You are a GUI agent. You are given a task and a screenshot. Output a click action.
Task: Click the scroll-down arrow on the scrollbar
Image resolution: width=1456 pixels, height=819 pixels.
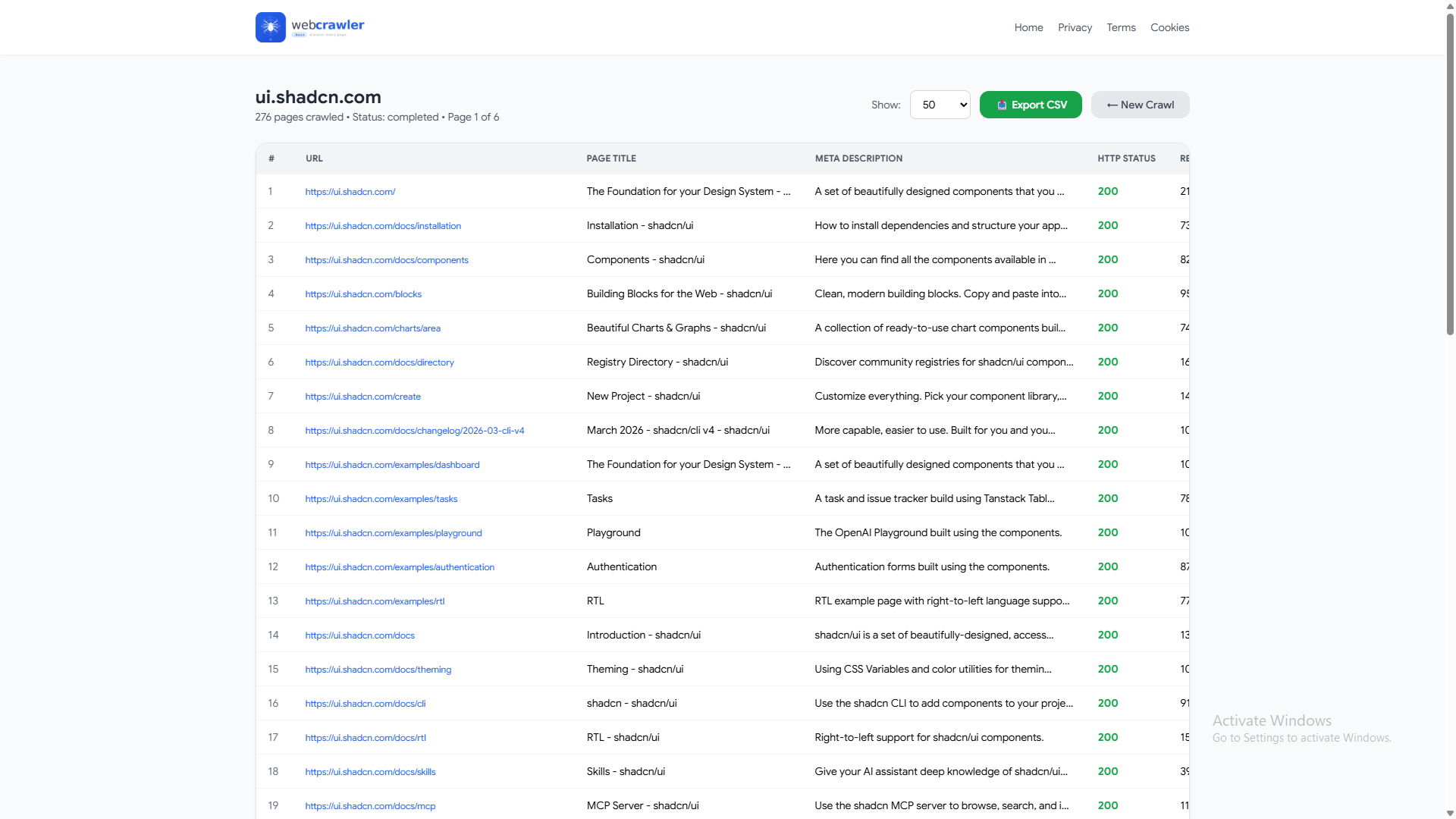[1449, 812]
